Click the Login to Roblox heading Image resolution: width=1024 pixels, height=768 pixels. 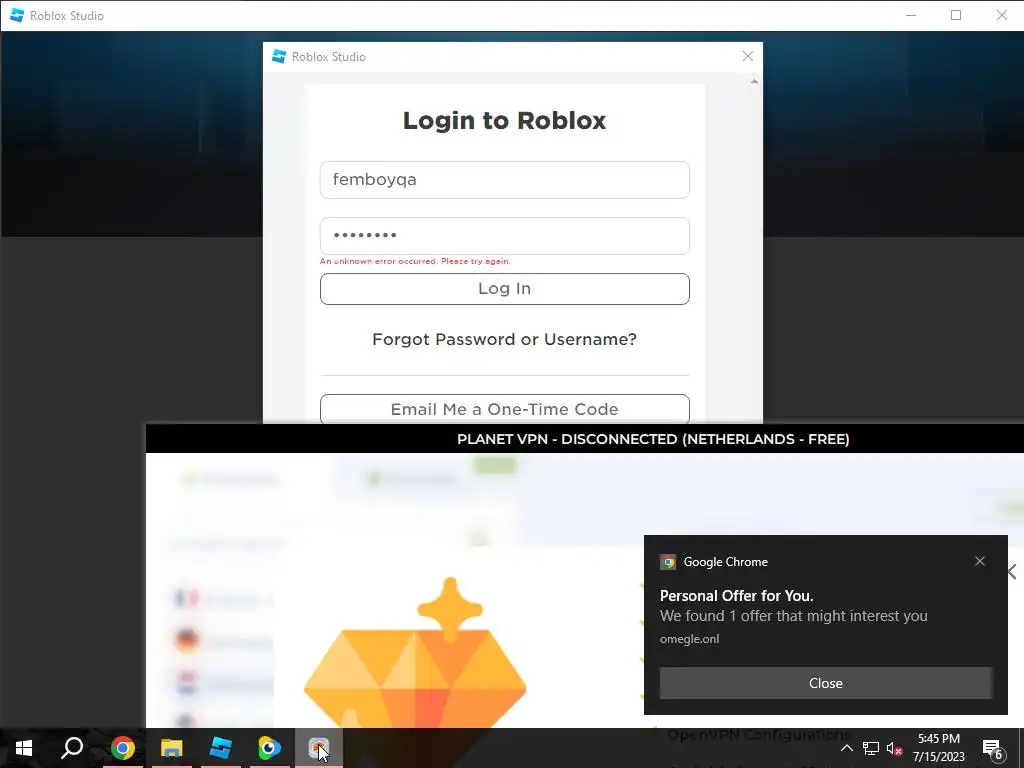point(504,121)
